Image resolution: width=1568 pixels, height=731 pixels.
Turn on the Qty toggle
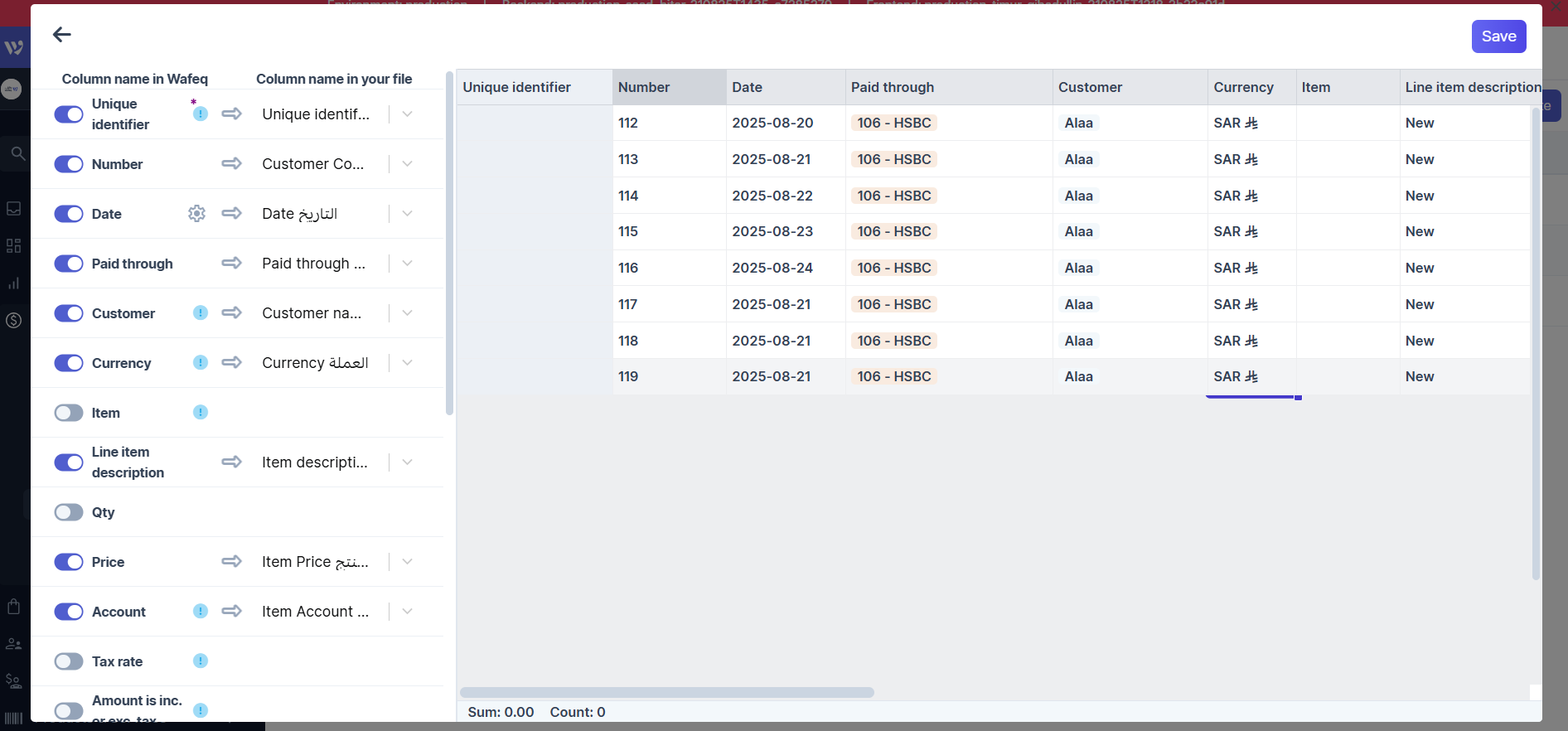point(69,512)
